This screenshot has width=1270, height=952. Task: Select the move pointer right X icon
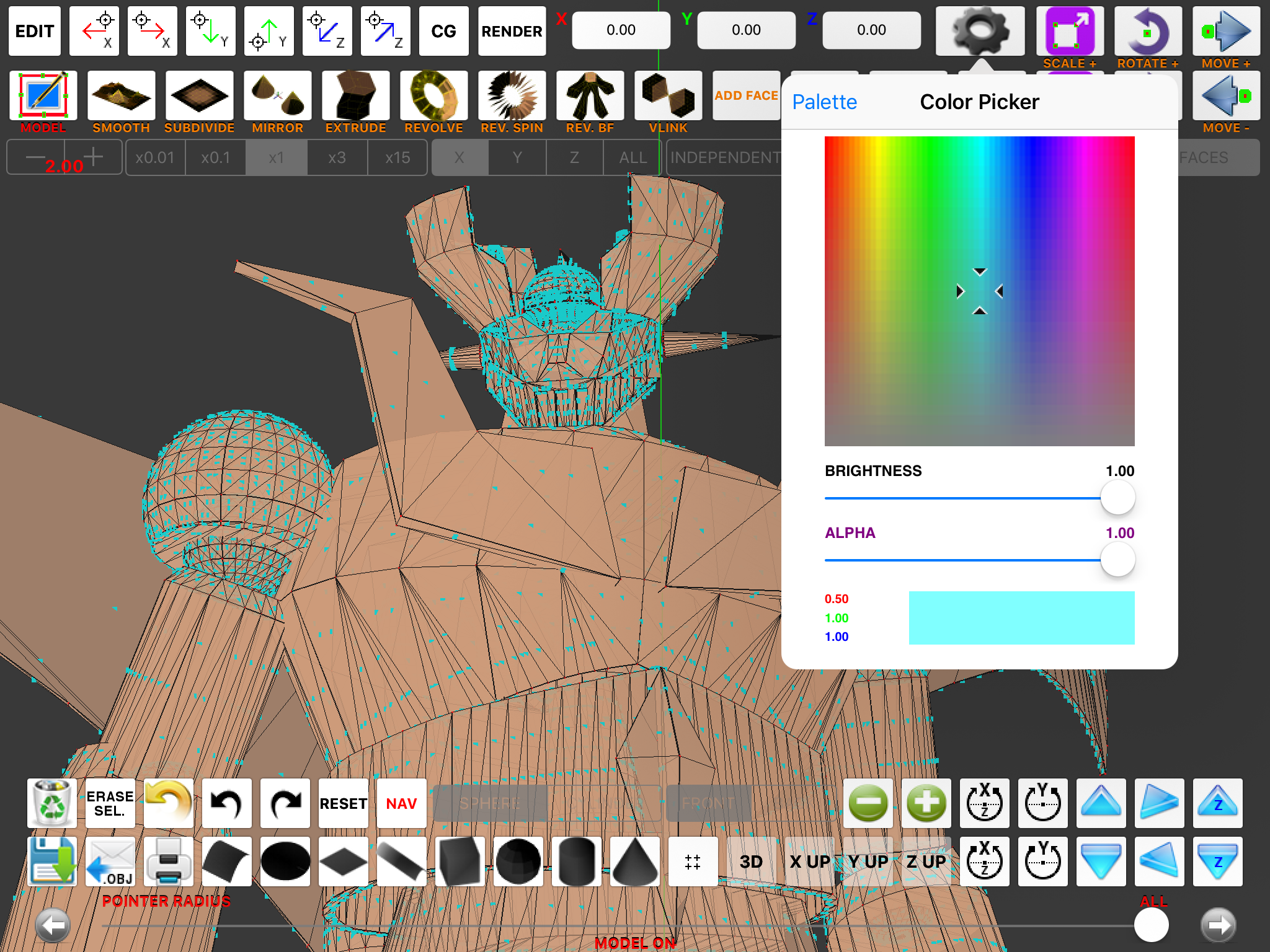tap(153, 31)
